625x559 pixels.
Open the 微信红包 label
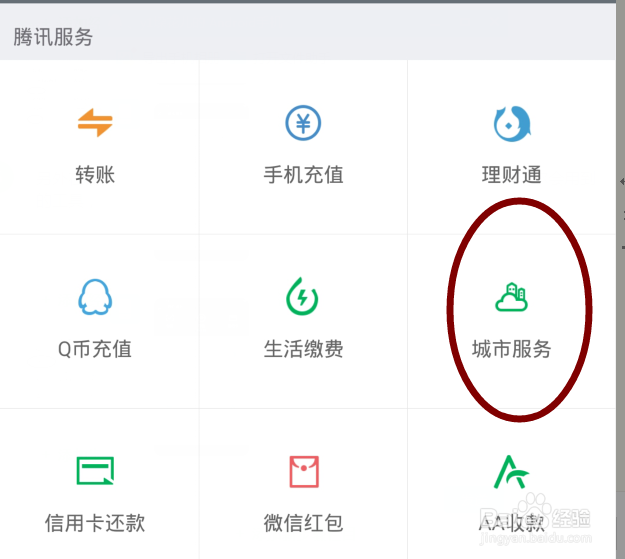303,523
